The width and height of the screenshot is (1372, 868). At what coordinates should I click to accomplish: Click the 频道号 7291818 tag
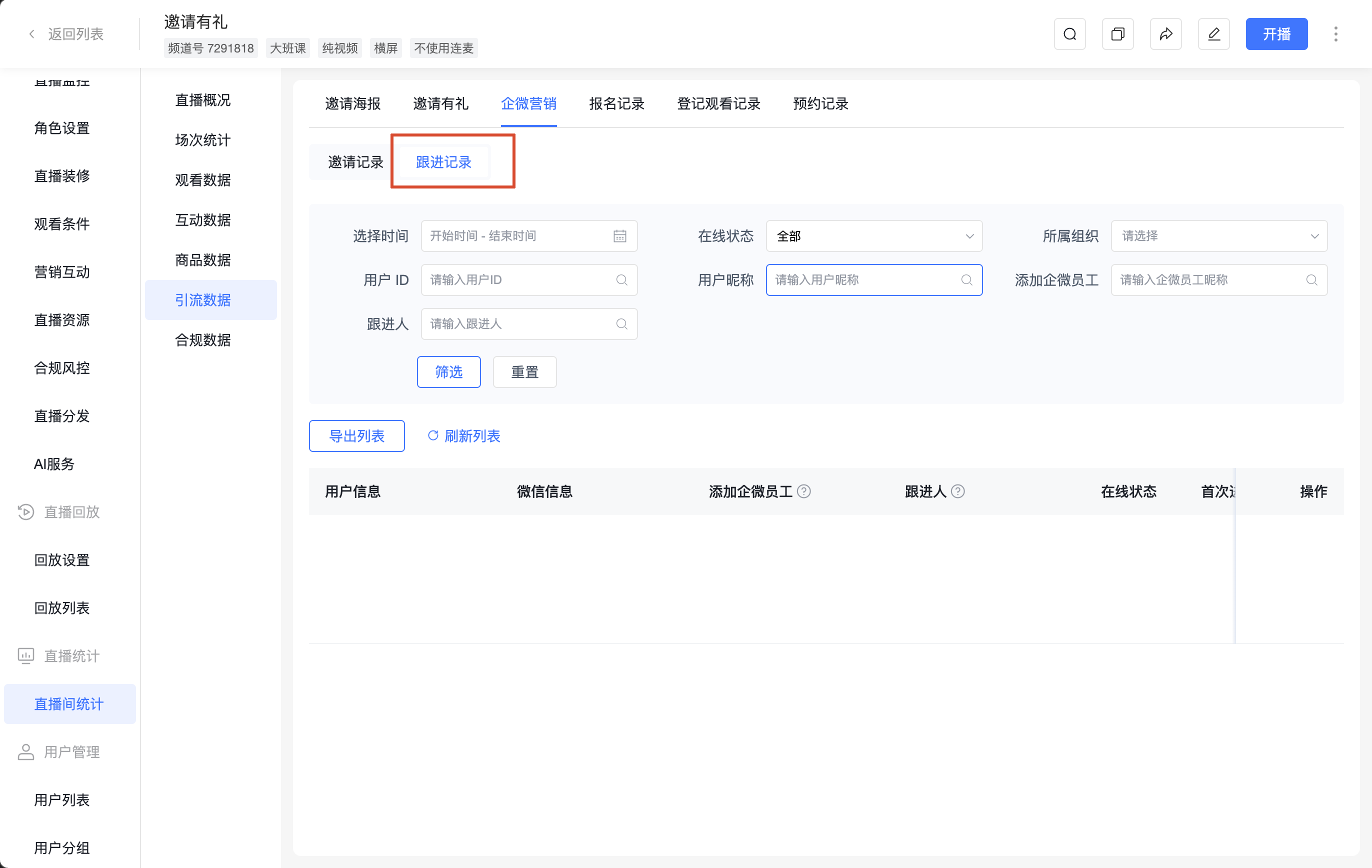point(211,48)
